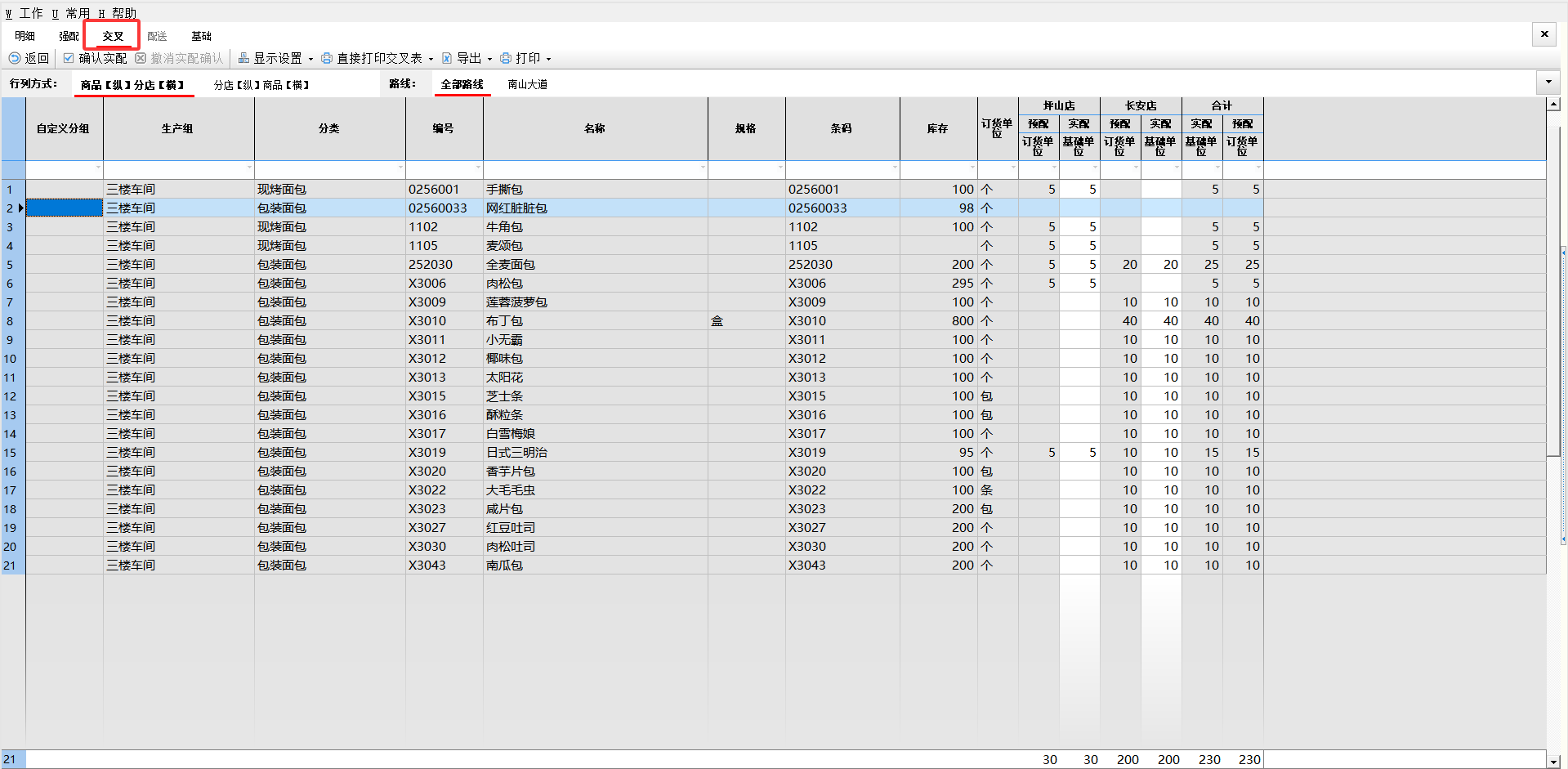This screenshot has height=769, width=1568.
Task: Click the 生产组 column header
Action: coord(178,128)
